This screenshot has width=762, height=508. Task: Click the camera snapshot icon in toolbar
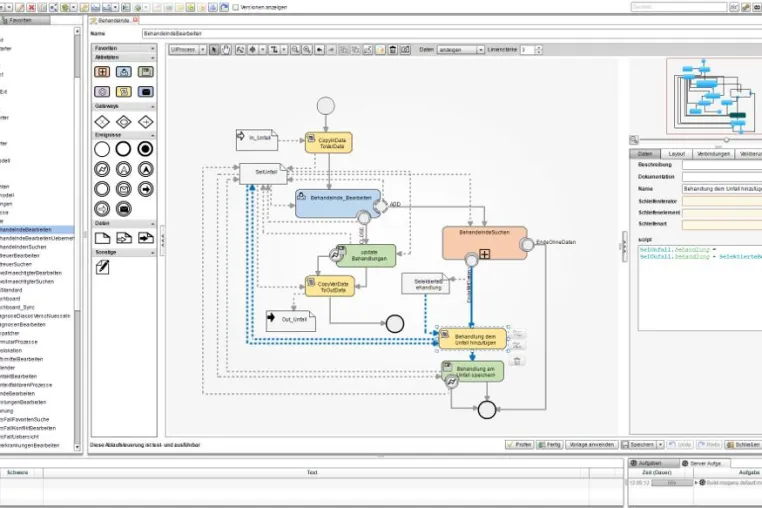coord(405,50)
